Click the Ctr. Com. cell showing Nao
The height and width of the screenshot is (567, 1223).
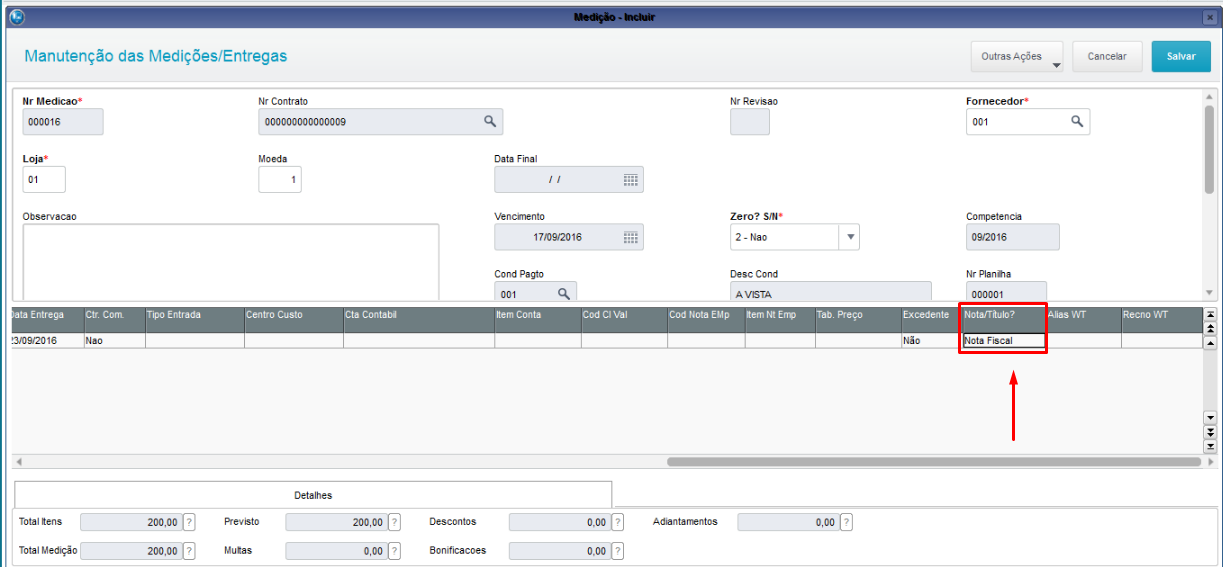point(114,341)
